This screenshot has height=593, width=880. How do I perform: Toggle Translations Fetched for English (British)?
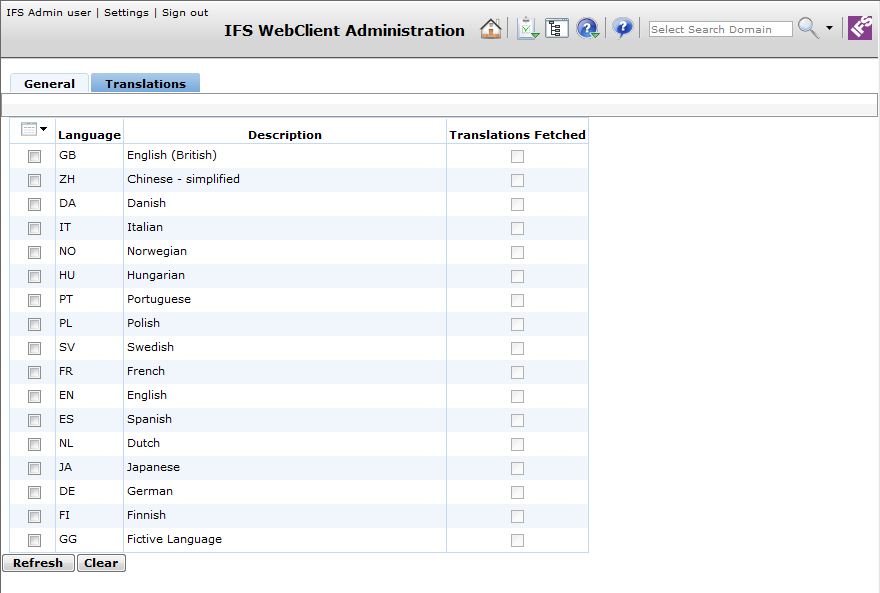pos(517,156)
